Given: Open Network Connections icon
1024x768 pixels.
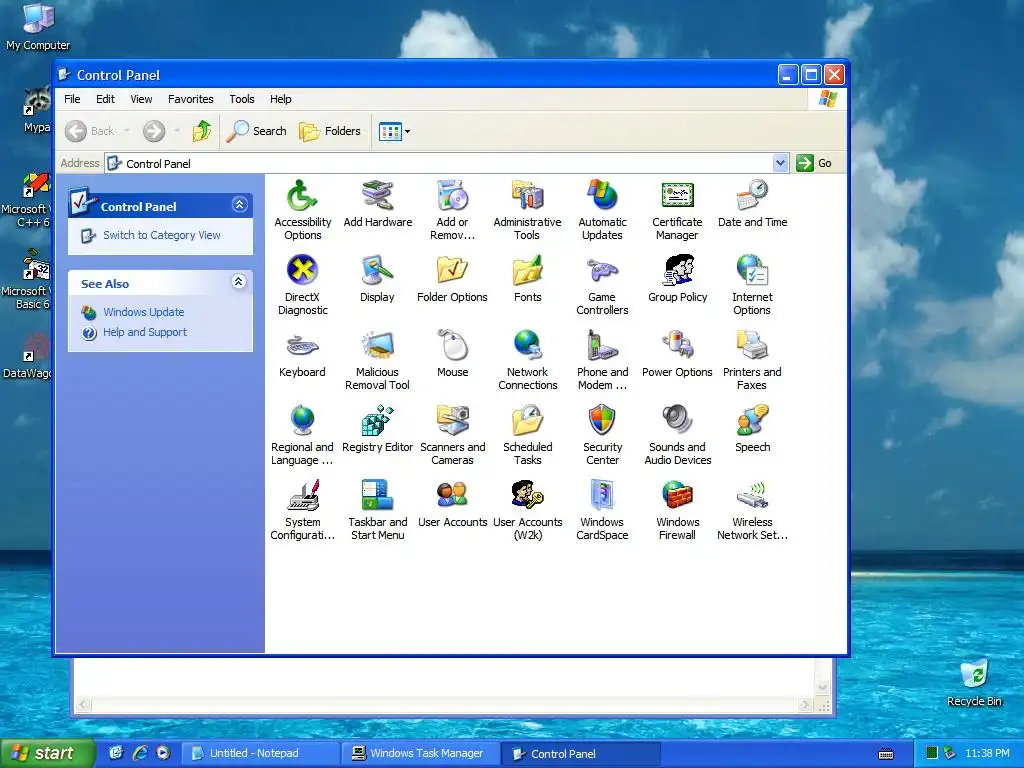Looking at the screenshot, I should (527, 359).
